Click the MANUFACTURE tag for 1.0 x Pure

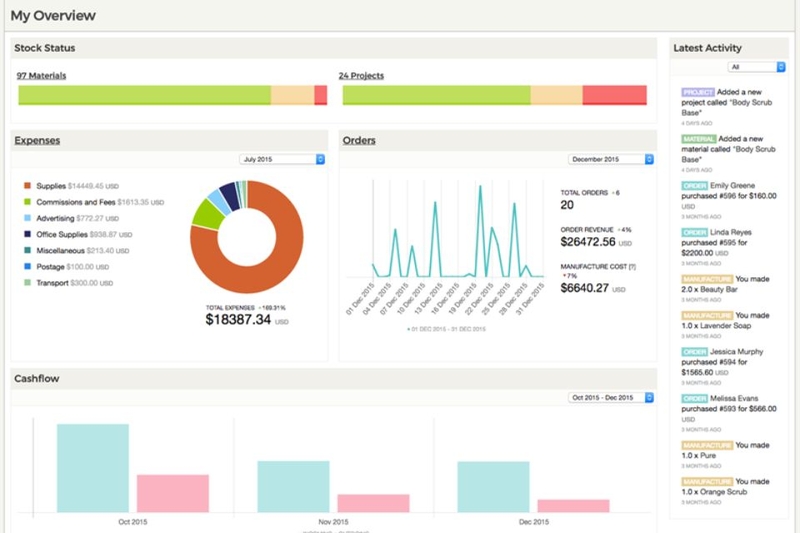(x=707, y=445)
